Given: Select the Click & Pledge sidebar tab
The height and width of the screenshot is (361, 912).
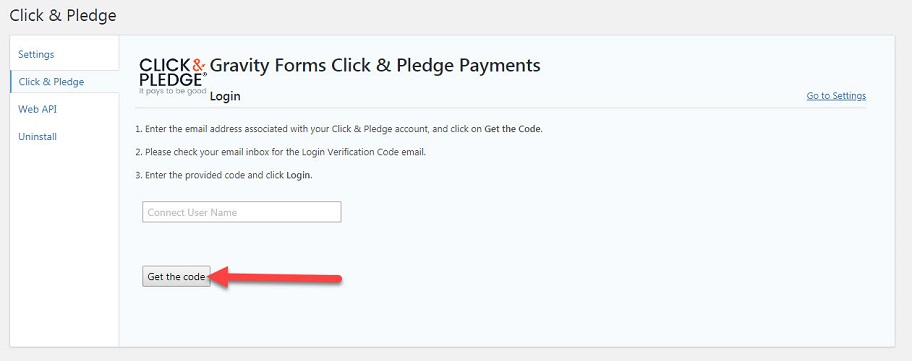Looking at the screenshot, I should coord(51,81).
